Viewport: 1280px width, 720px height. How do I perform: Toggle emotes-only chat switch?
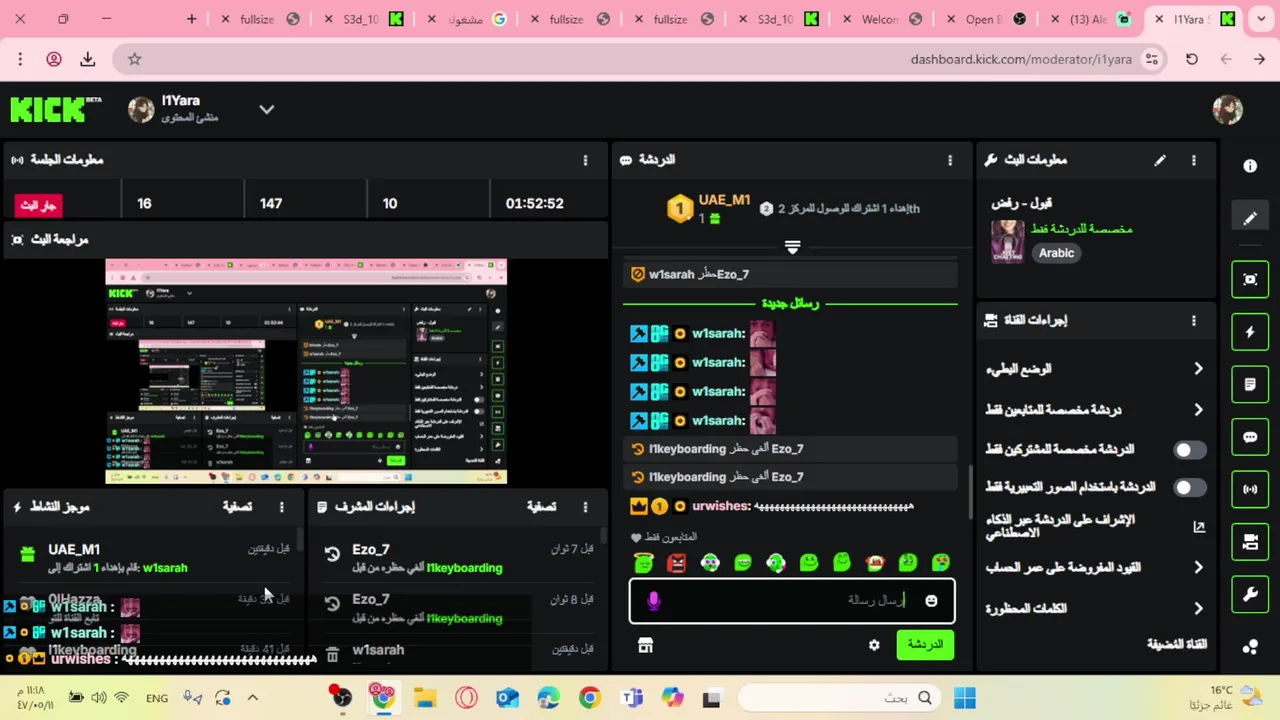click(x=1189, y=487)
